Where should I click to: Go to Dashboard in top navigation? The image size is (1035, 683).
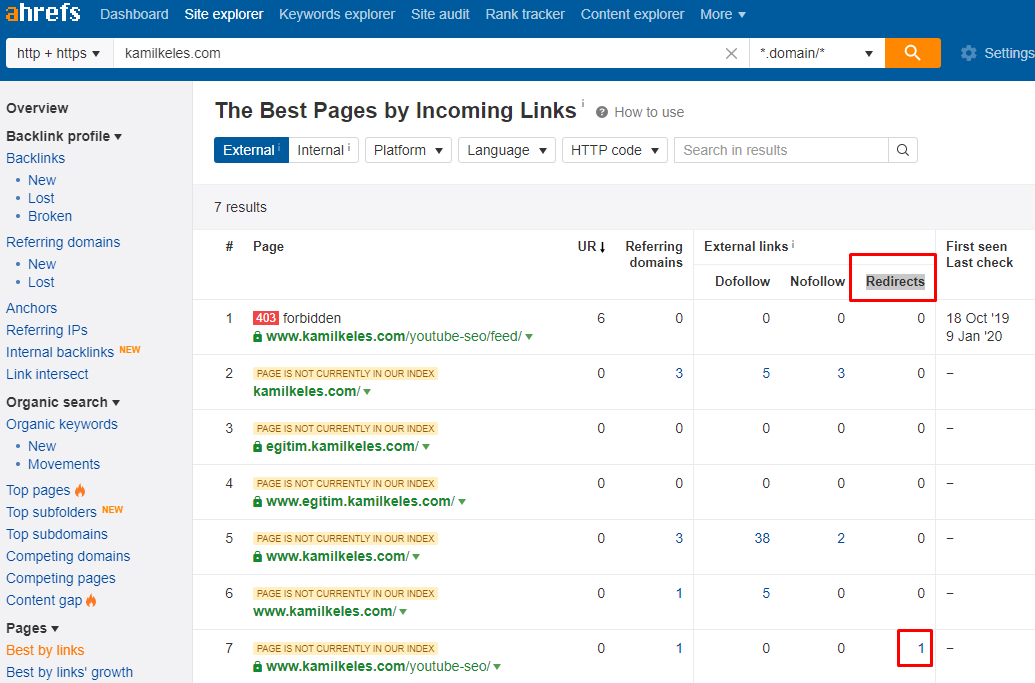point(134,14)
